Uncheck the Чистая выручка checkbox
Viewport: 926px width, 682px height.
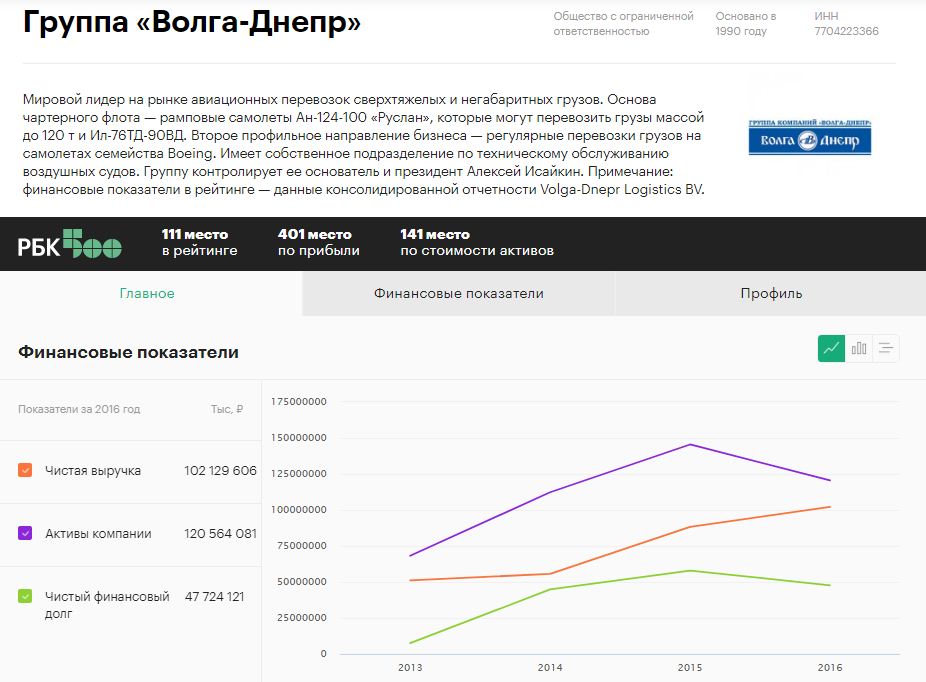26,471
